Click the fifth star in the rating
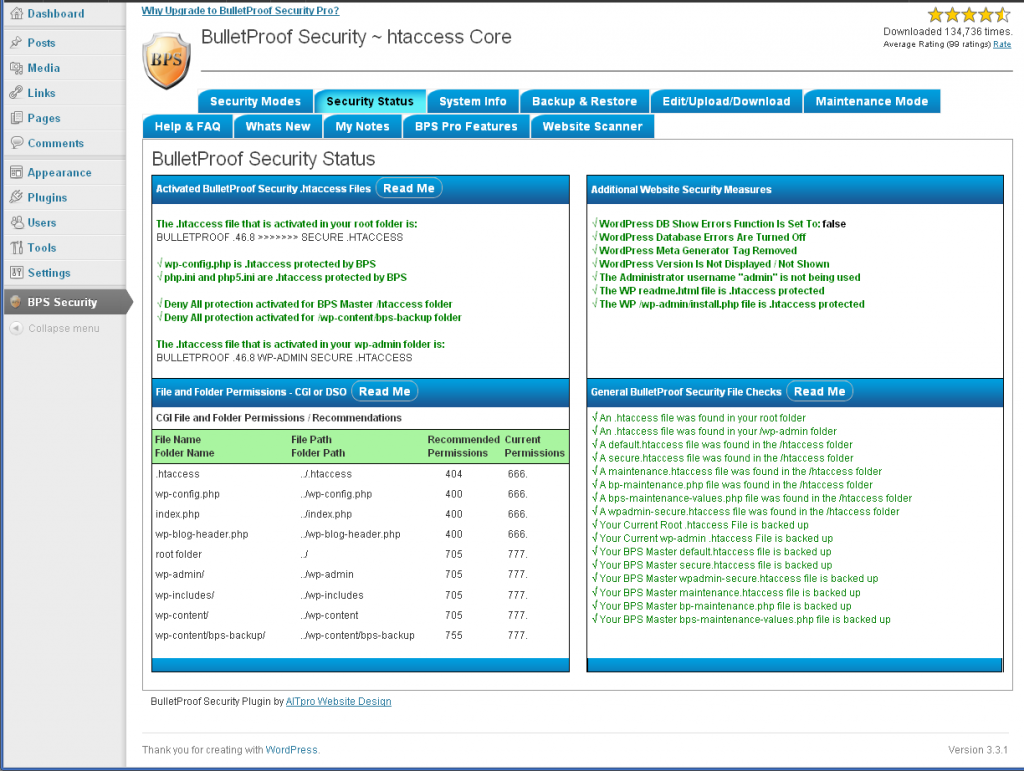1024x771 pixels. 1003,15
